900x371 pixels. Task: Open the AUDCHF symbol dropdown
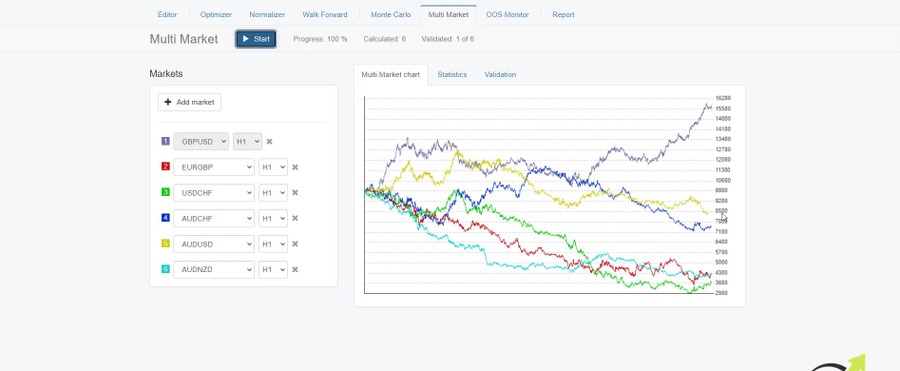click(214, 218)
